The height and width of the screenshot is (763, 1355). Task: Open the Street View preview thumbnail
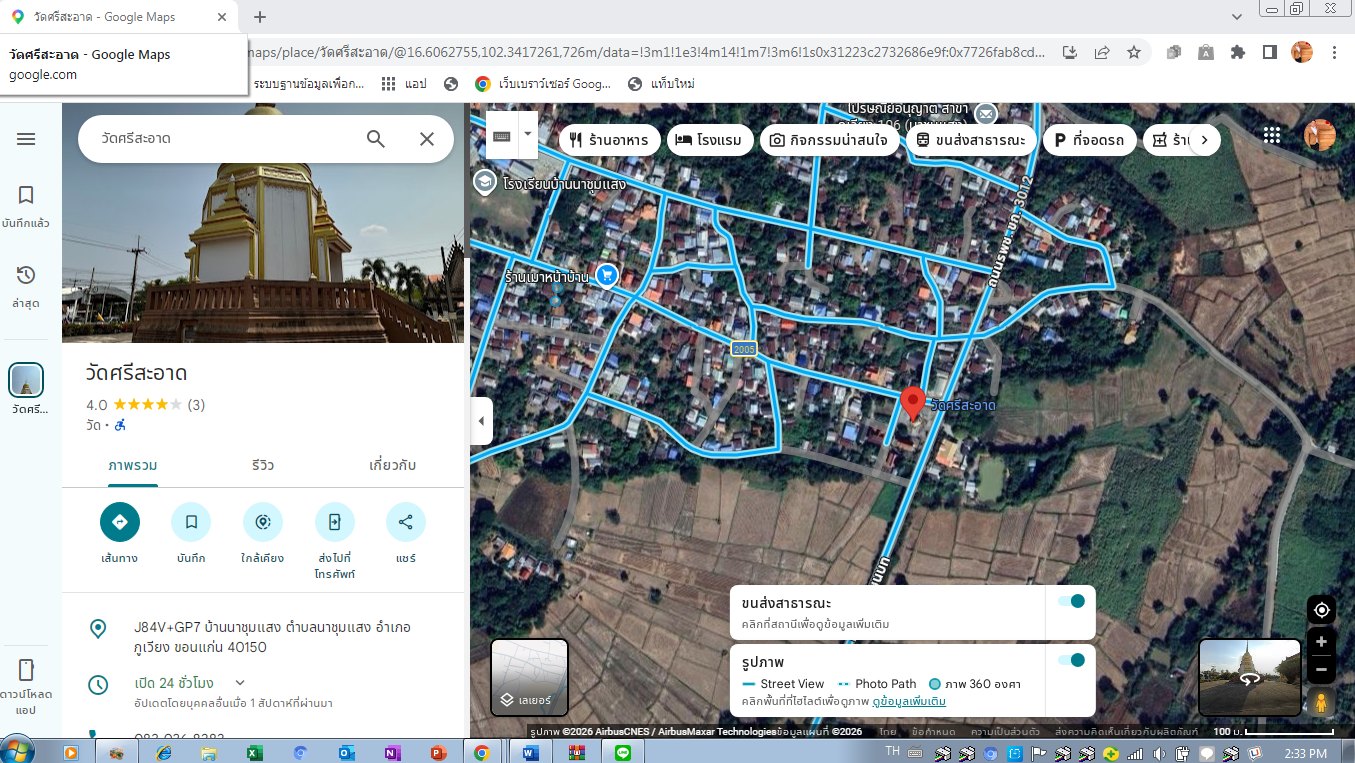(1250, 677)
